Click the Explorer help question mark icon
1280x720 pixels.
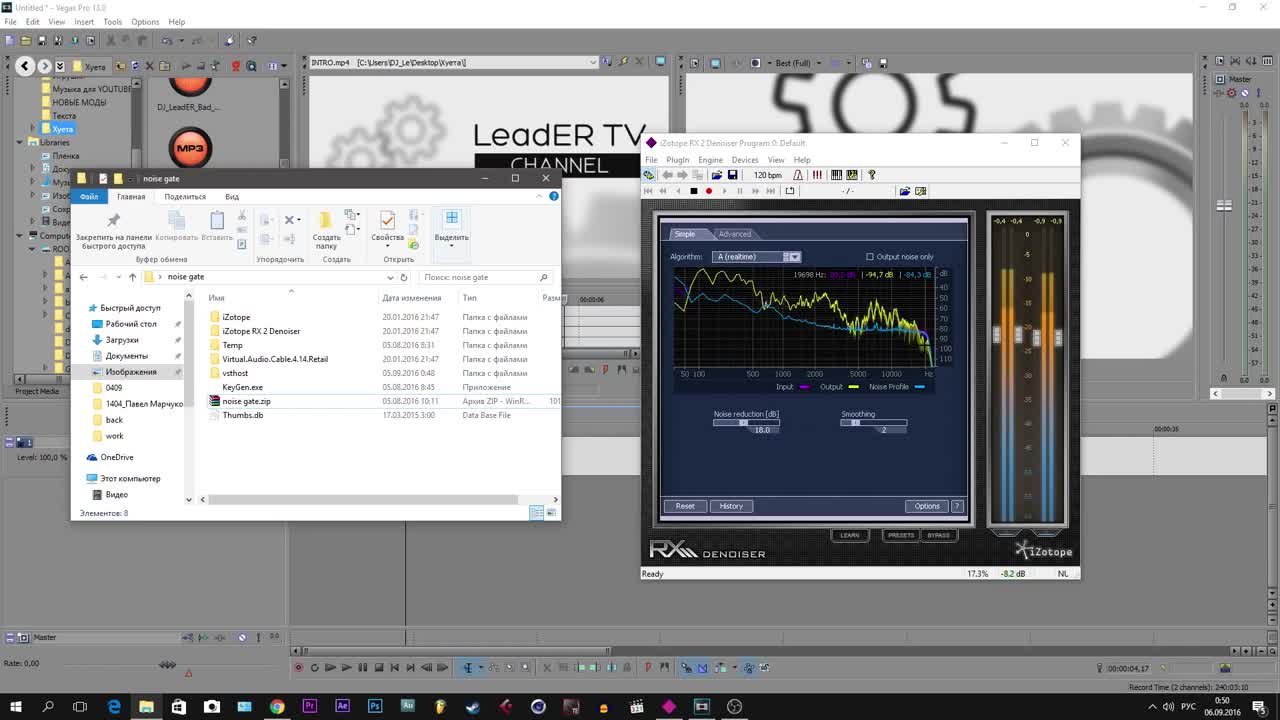[553, 196]
